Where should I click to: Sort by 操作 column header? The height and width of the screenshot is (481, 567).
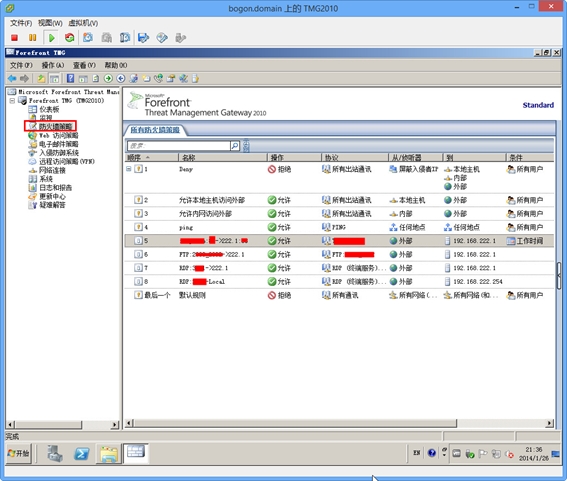(294, 157)
